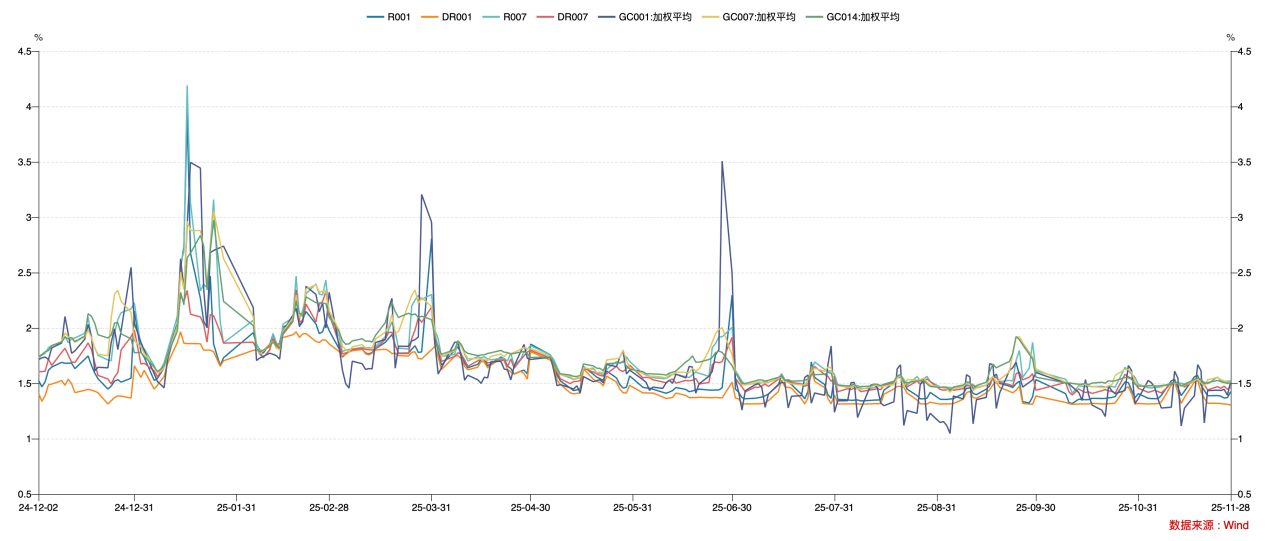Screen dimensions: 1269x541
Task: Click the GC001 peak near 25-03-31
Action: (x=422, y=195)
